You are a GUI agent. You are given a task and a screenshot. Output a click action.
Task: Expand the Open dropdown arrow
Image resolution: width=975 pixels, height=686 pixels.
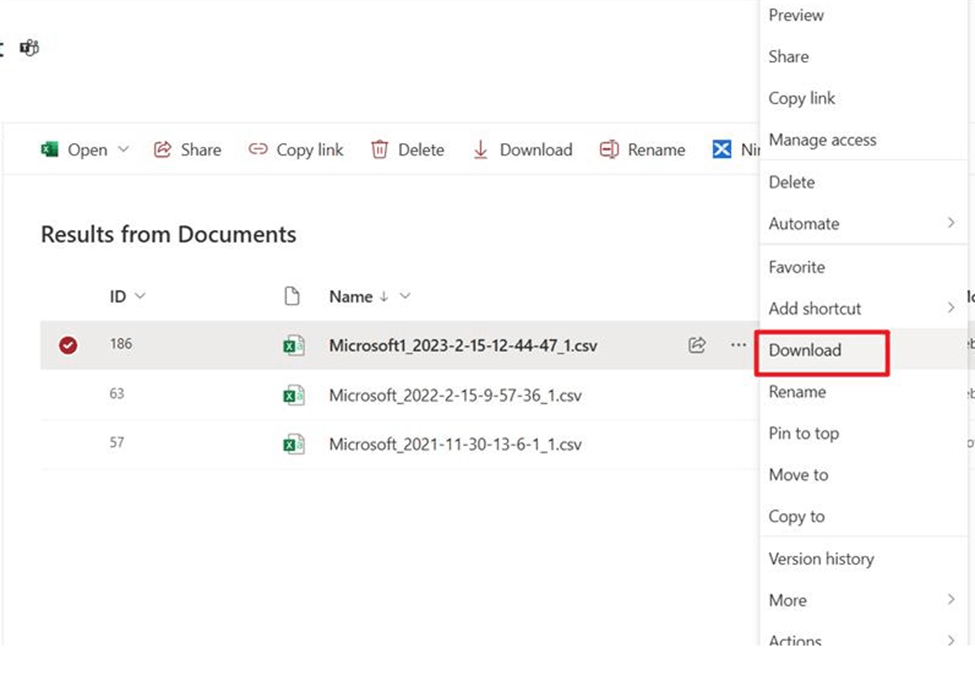coord(124,150)
